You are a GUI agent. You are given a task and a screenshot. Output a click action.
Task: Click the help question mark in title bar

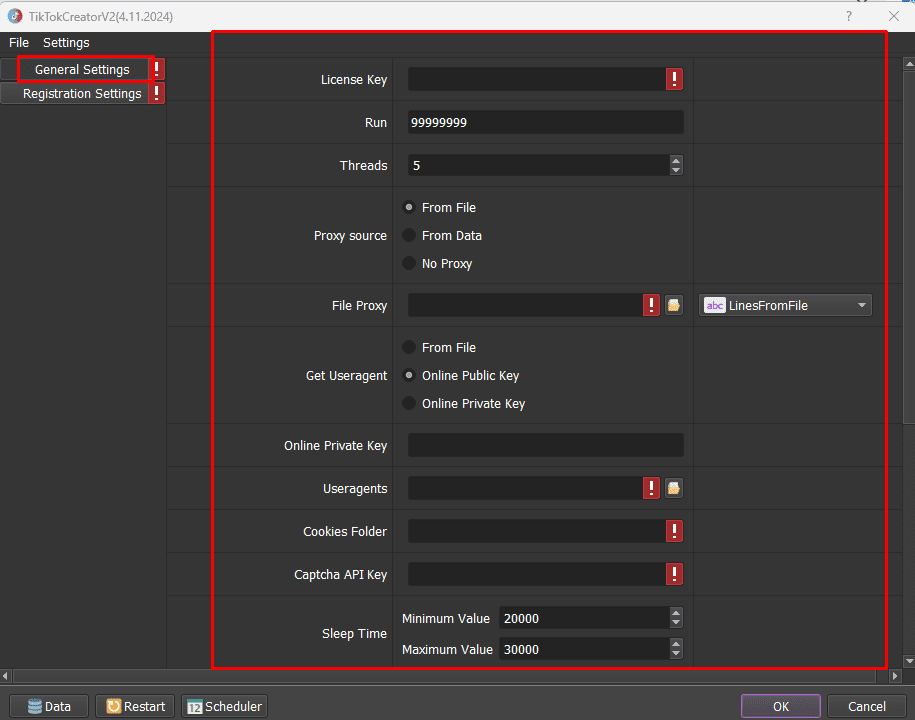coord(849,16)
